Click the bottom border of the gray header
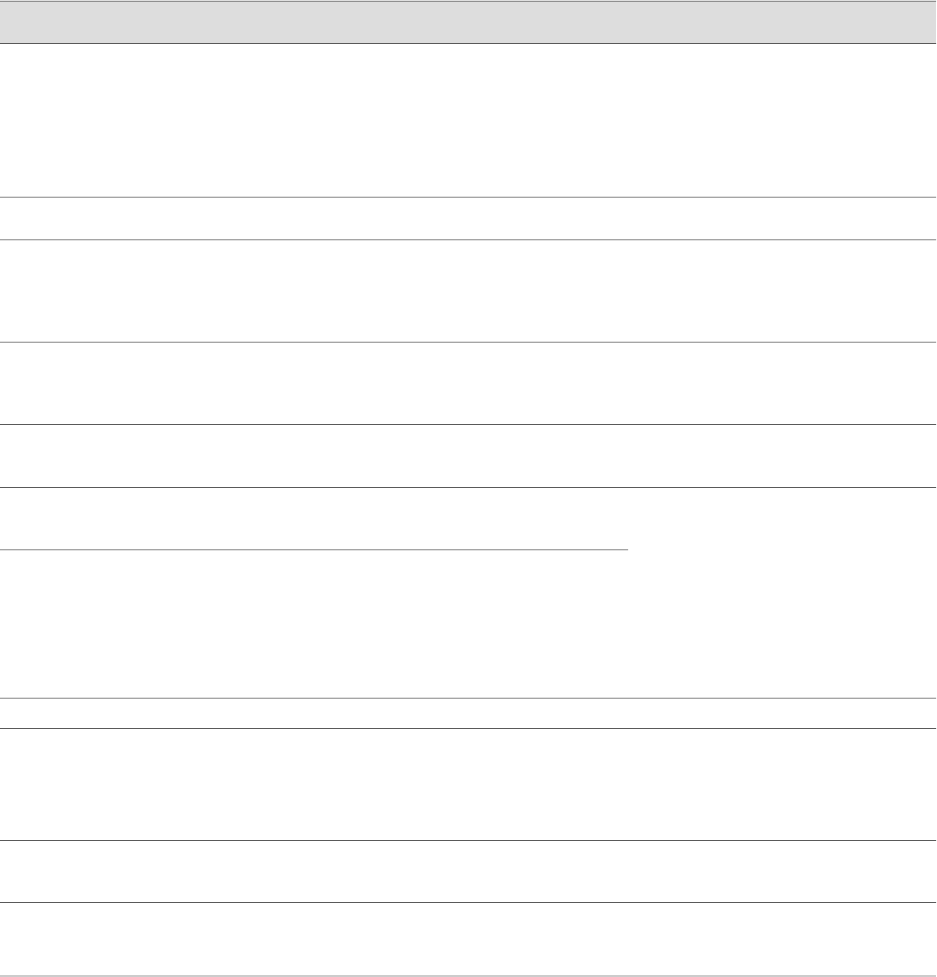The height and width of the screenshot is (977, 937). [468, 43]
